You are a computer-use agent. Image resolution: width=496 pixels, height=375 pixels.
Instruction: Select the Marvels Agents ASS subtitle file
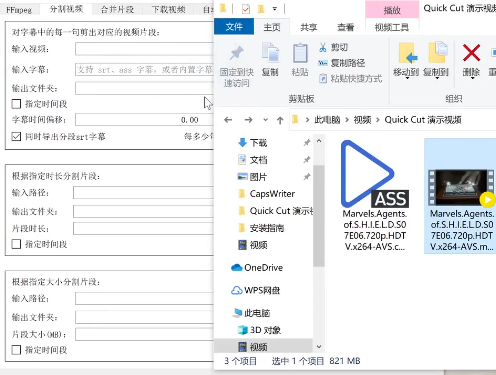pos(375,196)
